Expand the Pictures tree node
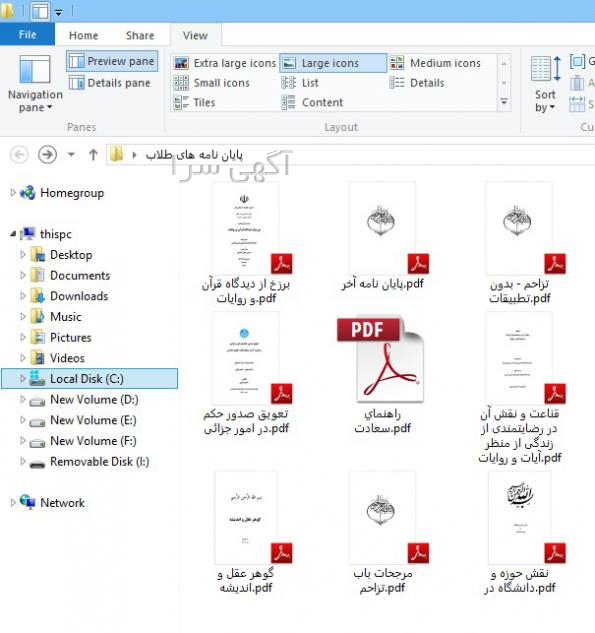The image size is (595, 633). [x=23, y=337]
